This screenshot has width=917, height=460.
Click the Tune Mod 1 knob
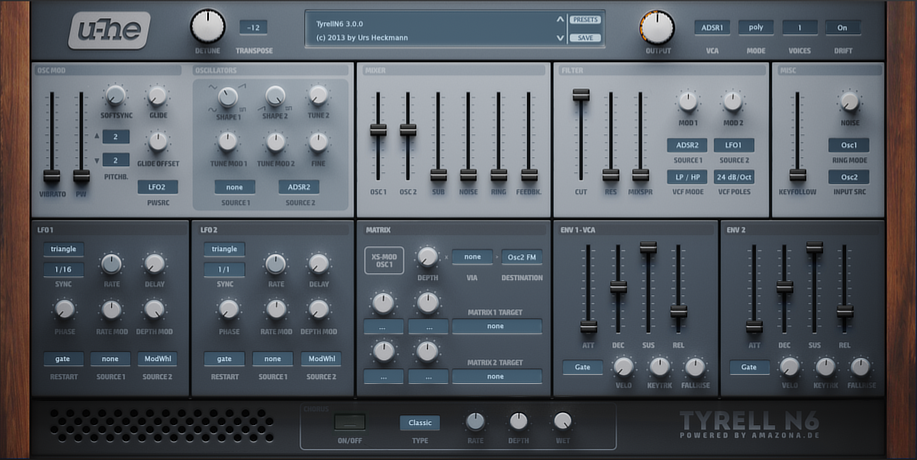coord(227,141)
